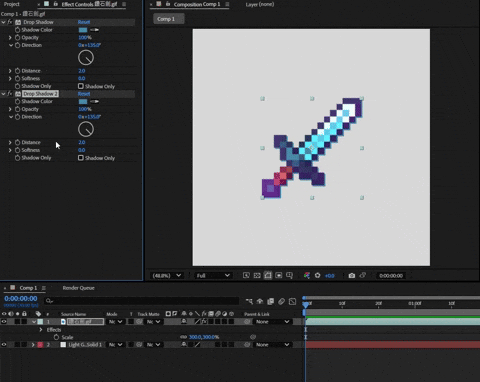Open Effect Controls panel menu
This screenshot has height=382, width=480.
(x=124, y=4)
